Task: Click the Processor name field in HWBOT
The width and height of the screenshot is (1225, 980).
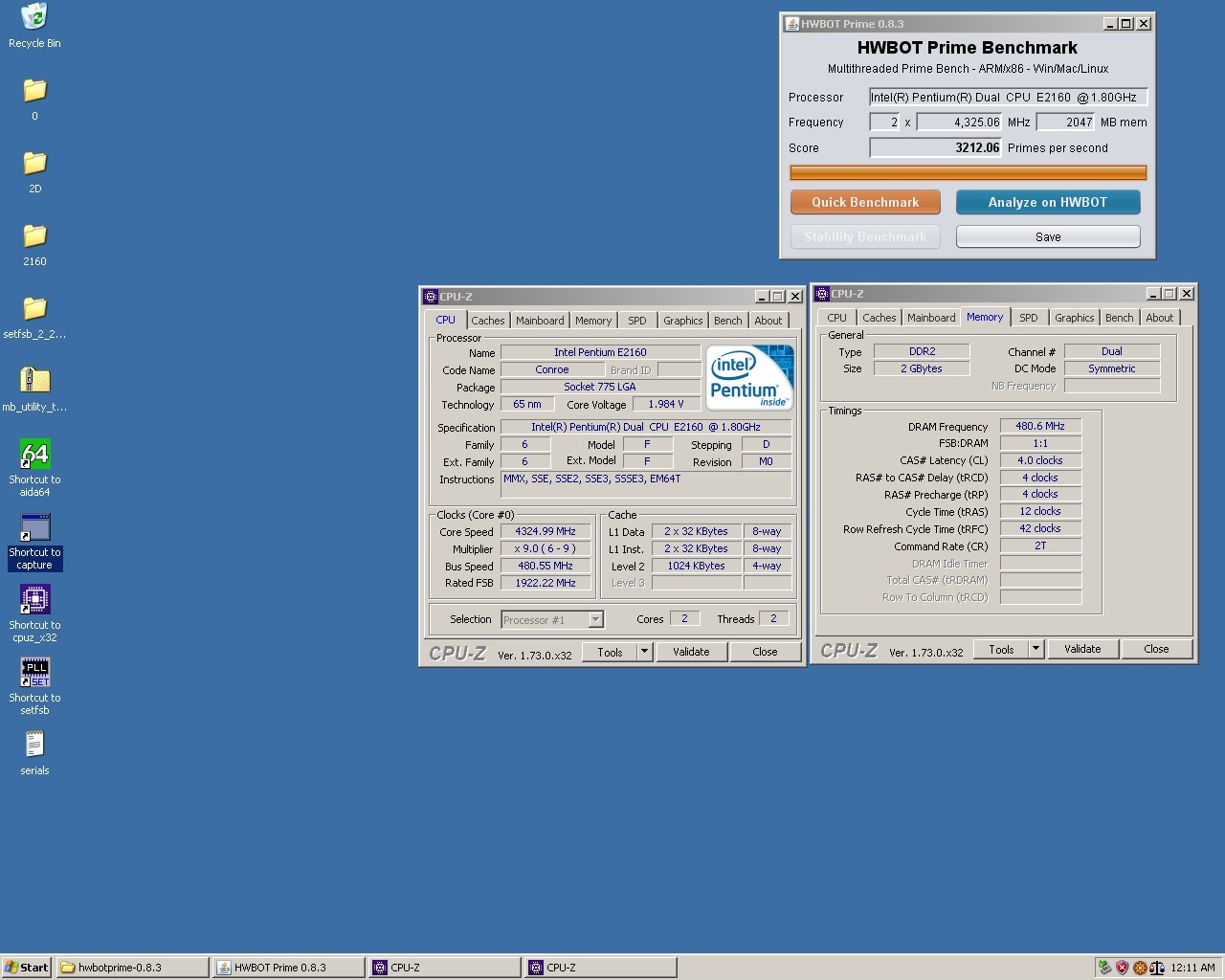Action: [1008, 97]
